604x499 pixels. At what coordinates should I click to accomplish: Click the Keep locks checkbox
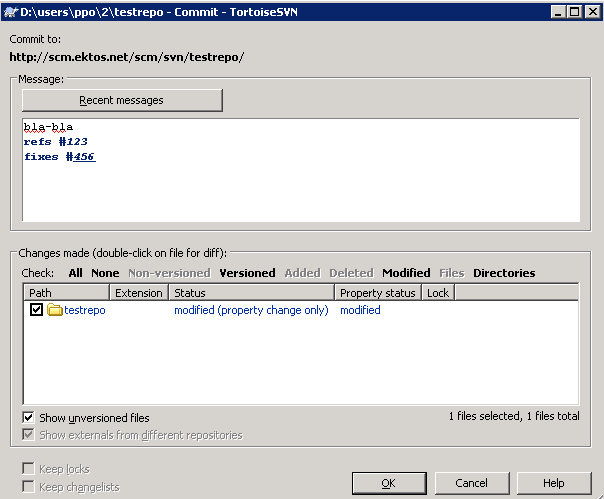[29, 468]
